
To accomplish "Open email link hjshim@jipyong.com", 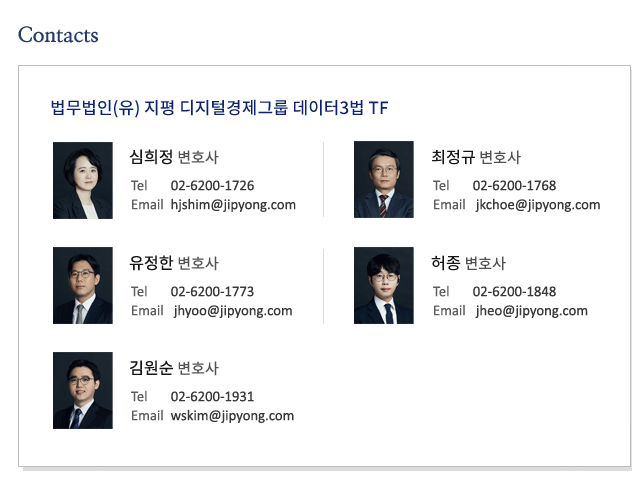I will pos(233,205).
